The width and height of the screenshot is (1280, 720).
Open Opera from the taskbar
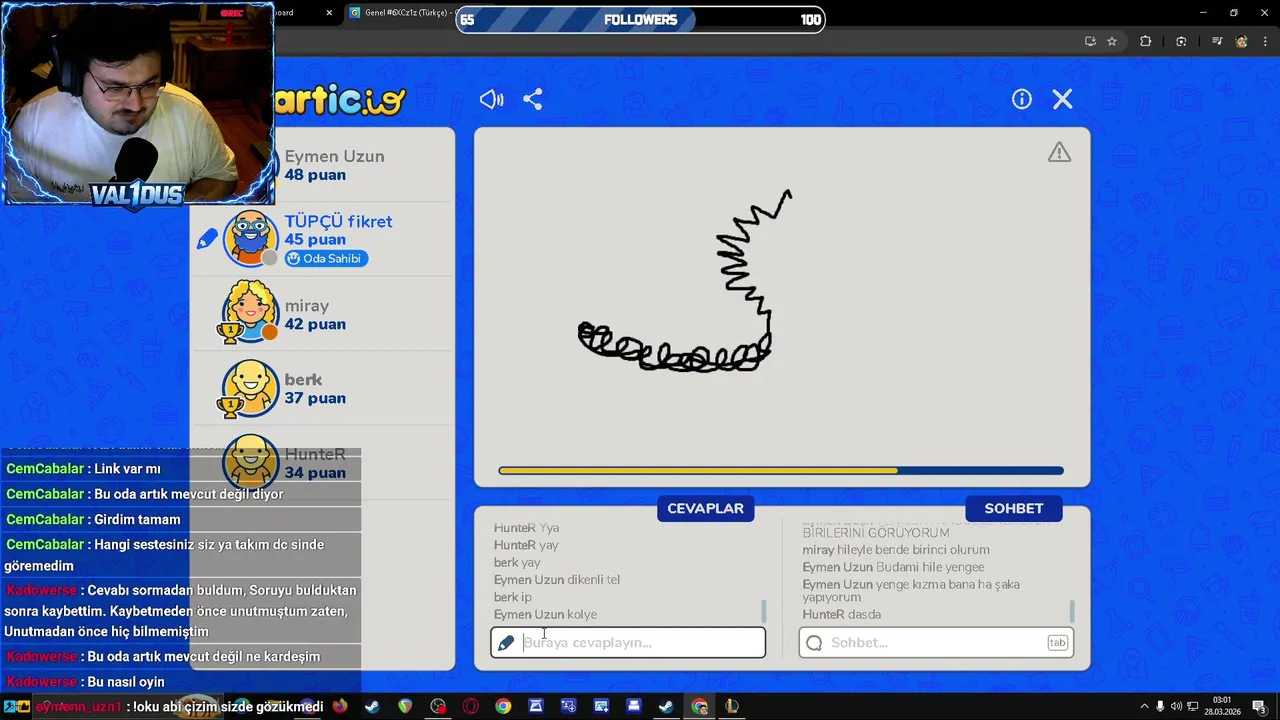pyautogui.click(x=470, y=706)
